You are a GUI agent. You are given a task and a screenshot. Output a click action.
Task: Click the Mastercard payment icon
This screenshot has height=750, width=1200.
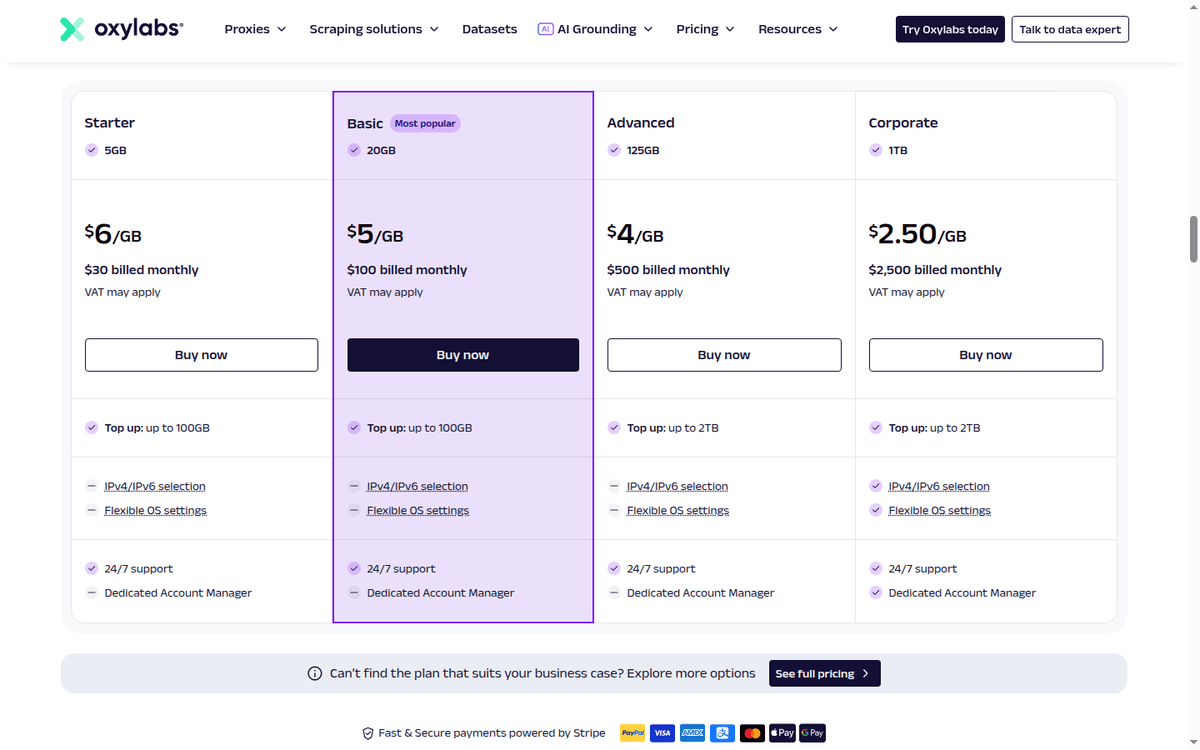752,733
